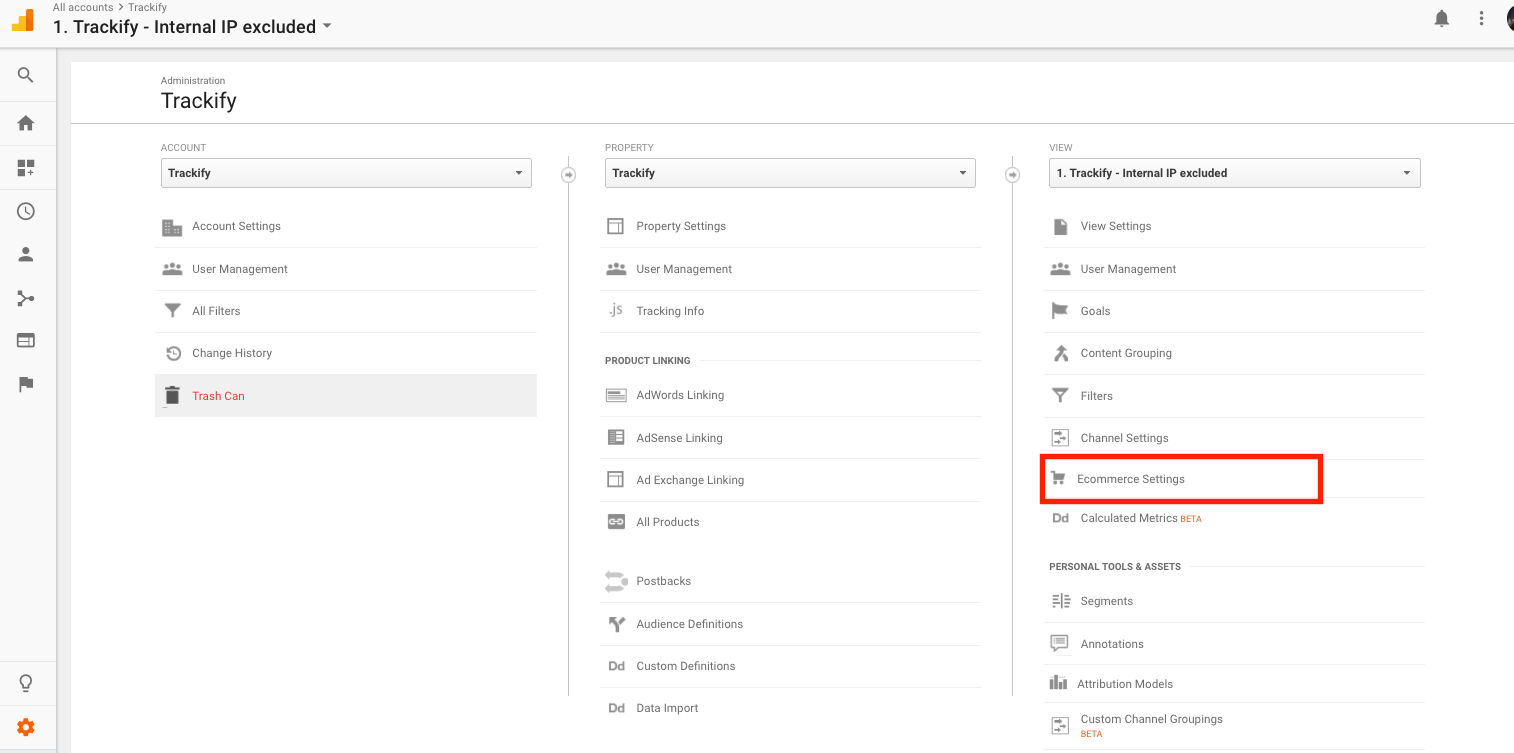Click the Segments icon
Screen dimensions: 1514x753
[1060, 601]
